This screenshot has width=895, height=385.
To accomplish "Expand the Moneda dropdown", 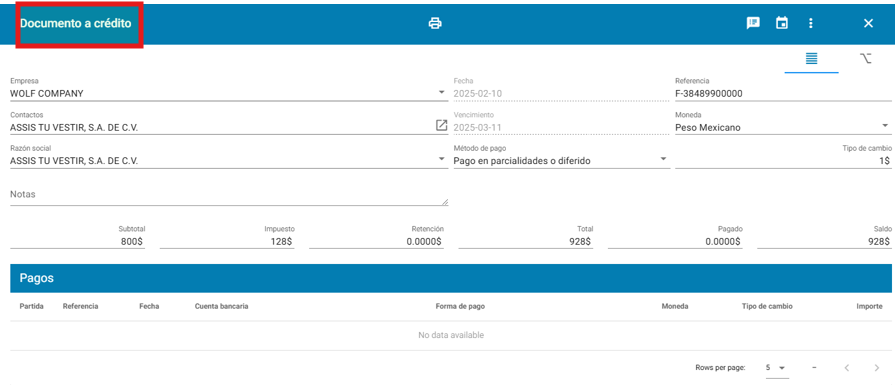I will pos(885,125).
